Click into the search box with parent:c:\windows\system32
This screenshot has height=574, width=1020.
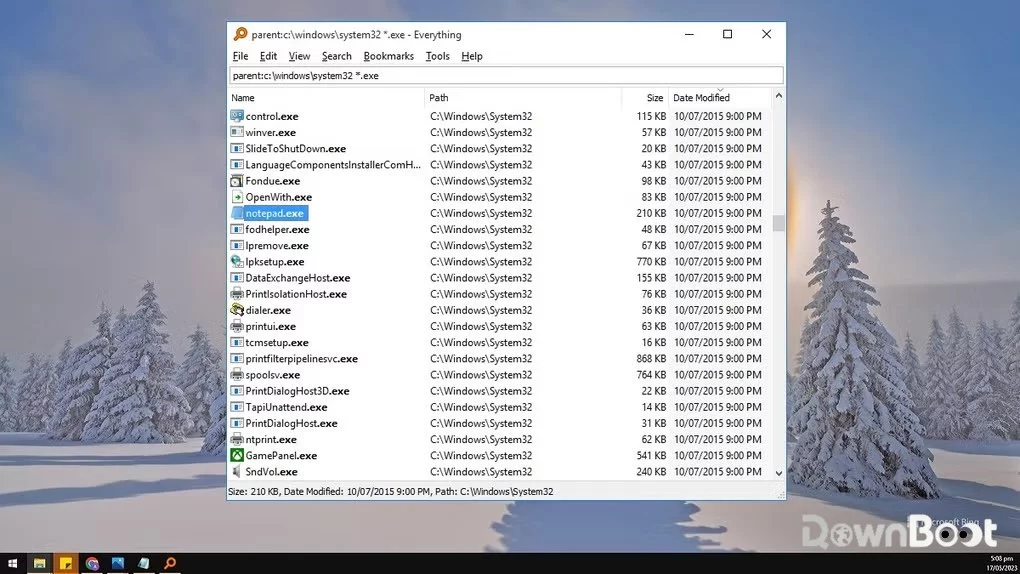click(506, 75)
